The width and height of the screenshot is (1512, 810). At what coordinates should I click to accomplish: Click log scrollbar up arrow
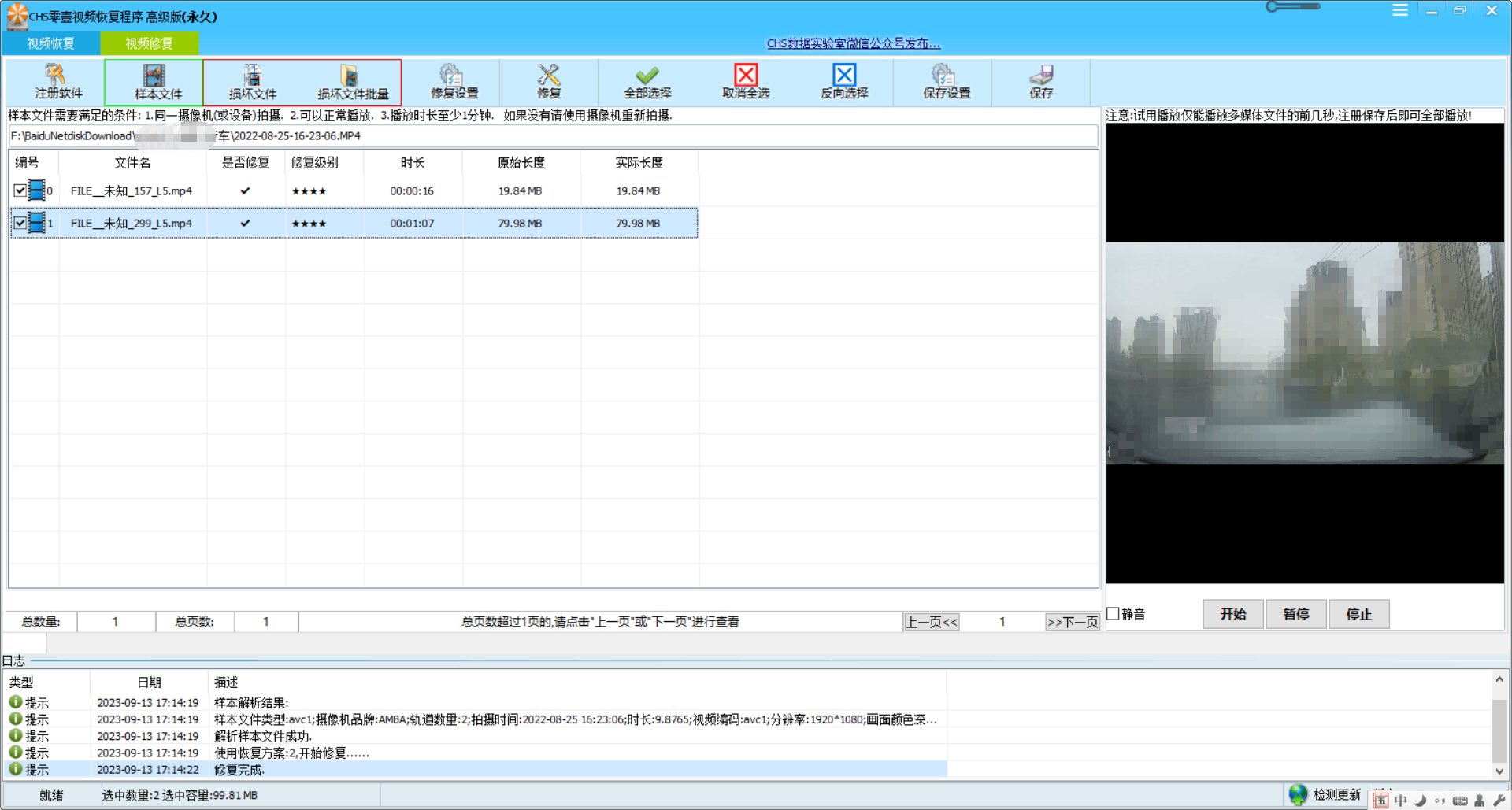tap(1499, 679)
